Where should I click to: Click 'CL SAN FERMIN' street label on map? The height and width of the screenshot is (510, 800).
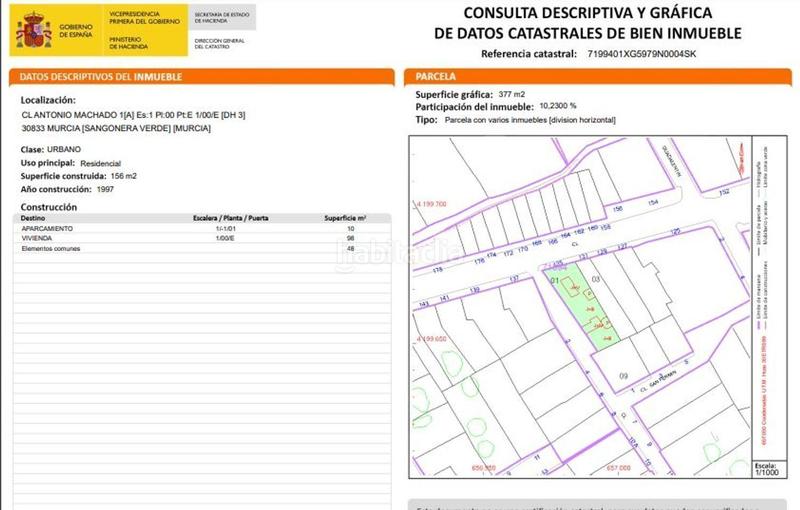658,380
